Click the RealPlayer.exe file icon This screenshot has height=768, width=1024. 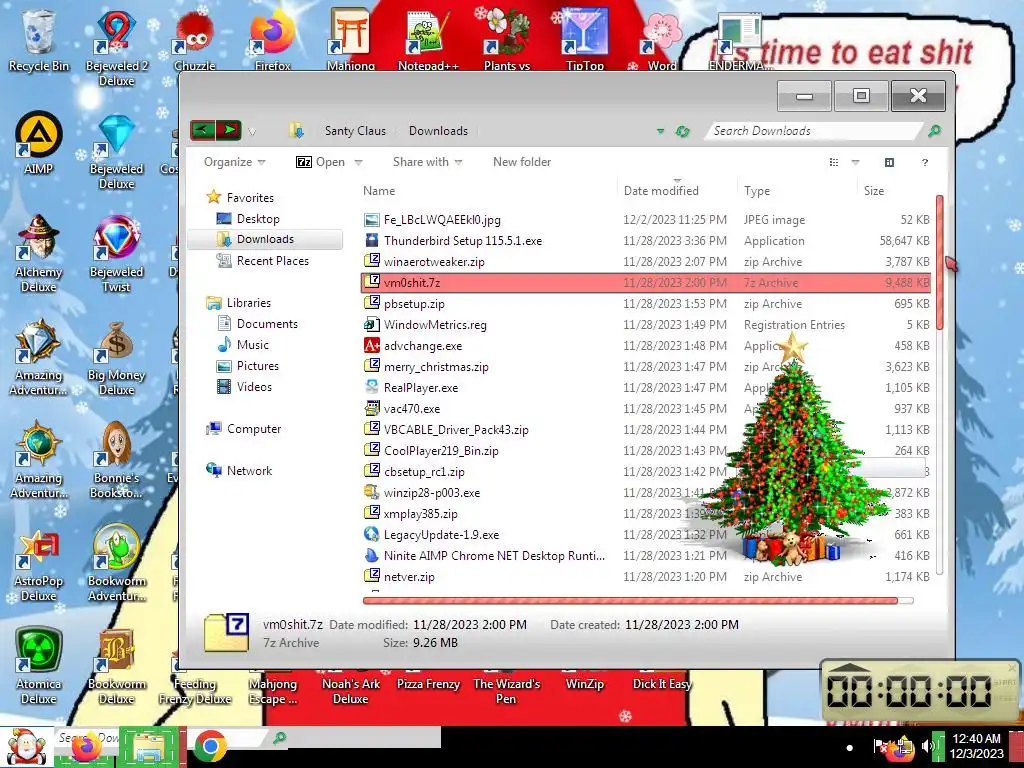[x=372, y=387]
